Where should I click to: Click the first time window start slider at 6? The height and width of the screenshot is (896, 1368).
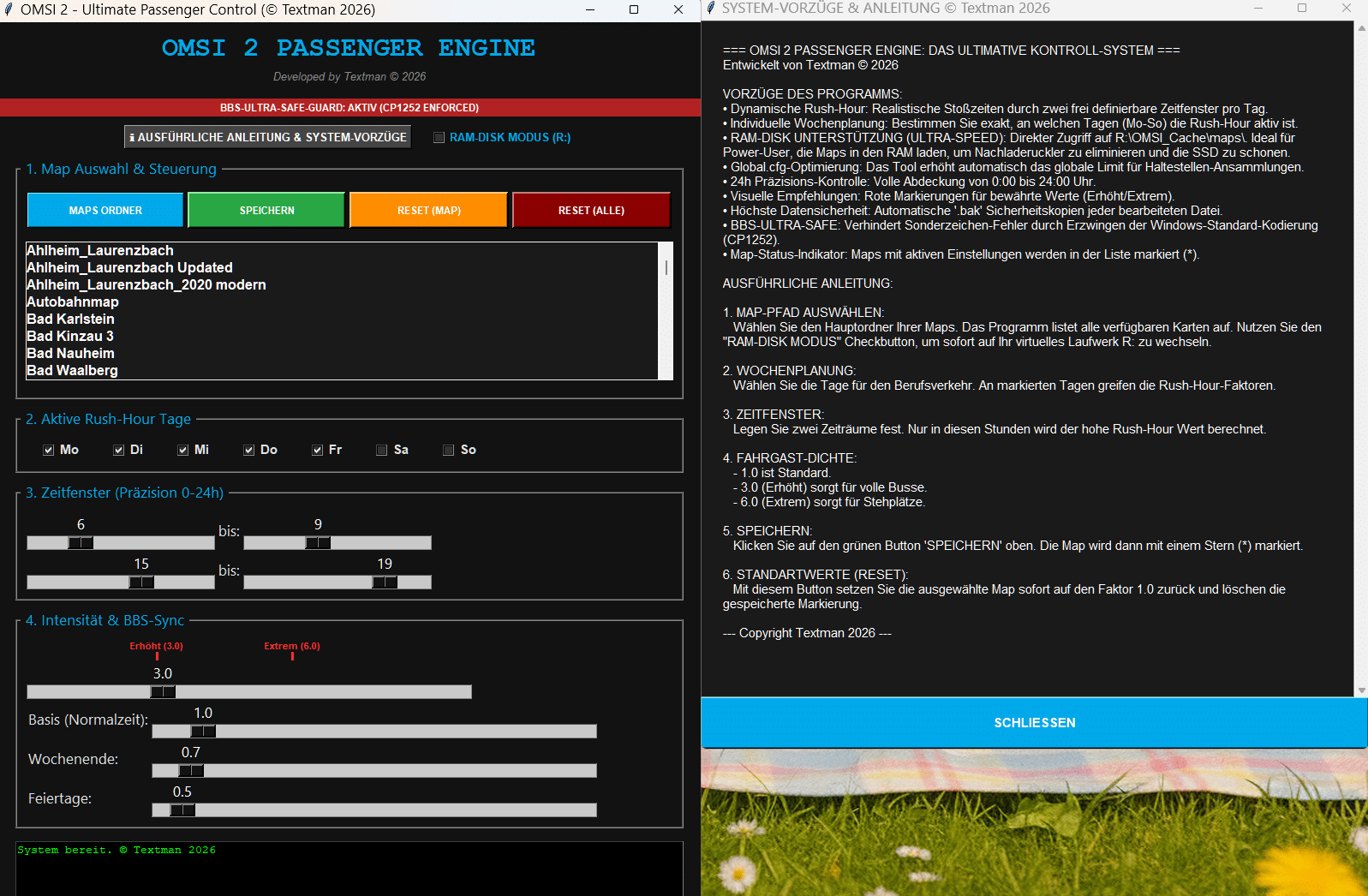click(x=81, y=542)
